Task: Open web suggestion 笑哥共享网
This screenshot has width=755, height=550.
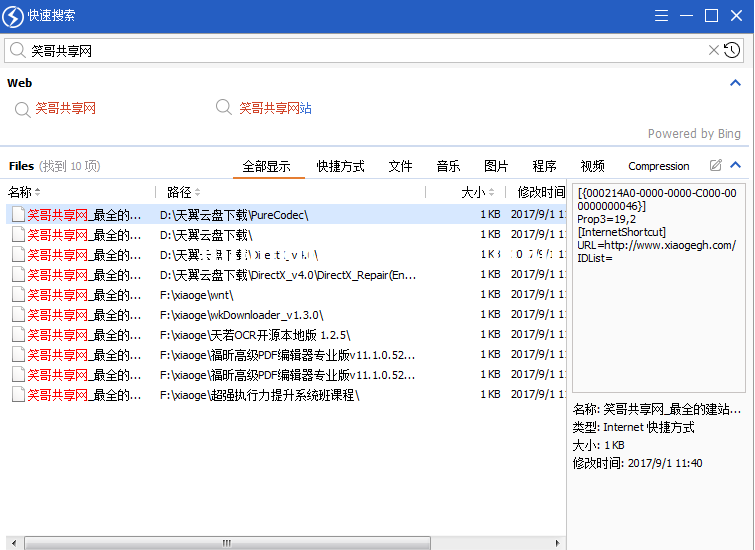Action: click(65, 108)
